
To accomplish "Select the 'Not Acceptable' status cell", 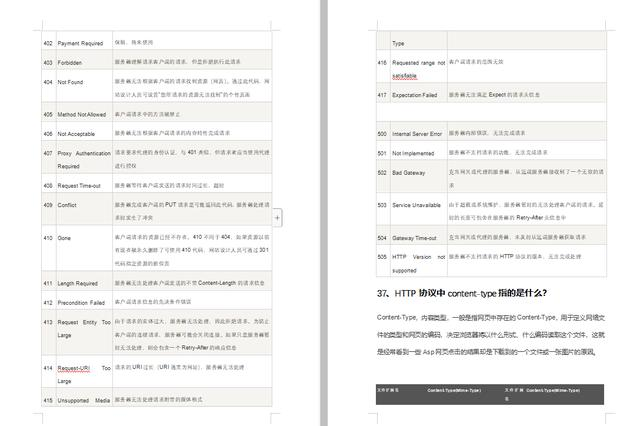I will [x=84, y=131].
